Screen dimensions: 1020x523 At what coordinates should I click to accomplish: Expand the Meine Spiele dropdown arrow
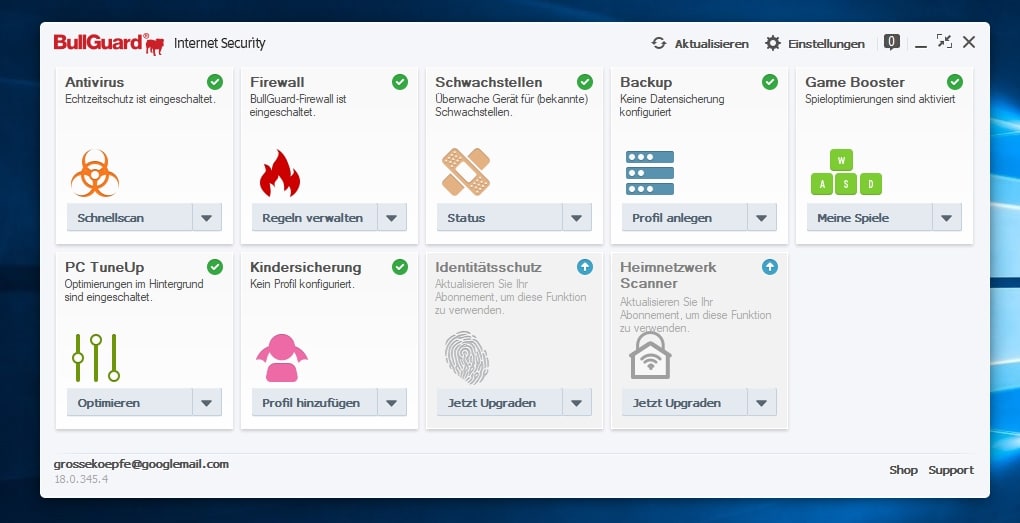point(947,218)
